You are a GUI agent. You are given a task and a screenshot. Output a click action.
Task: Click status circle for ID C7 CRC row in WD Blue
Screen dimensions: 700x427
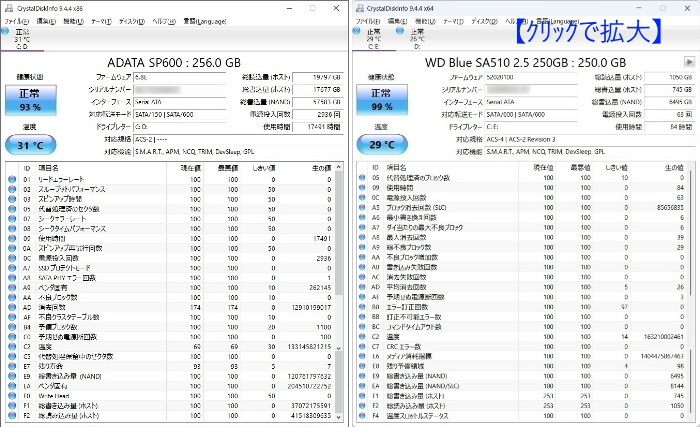(362, 346)
